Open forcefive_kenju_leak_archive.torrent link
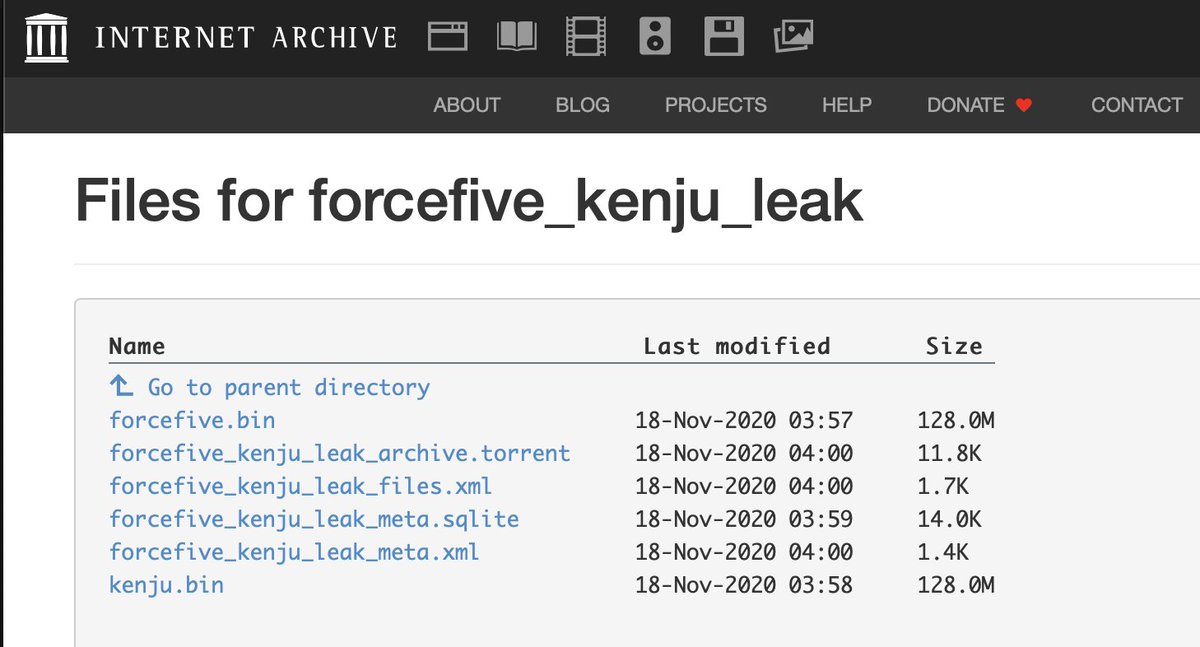This screenshot has height=647, width=1200. pyautogui.click(x=340, y=453)
